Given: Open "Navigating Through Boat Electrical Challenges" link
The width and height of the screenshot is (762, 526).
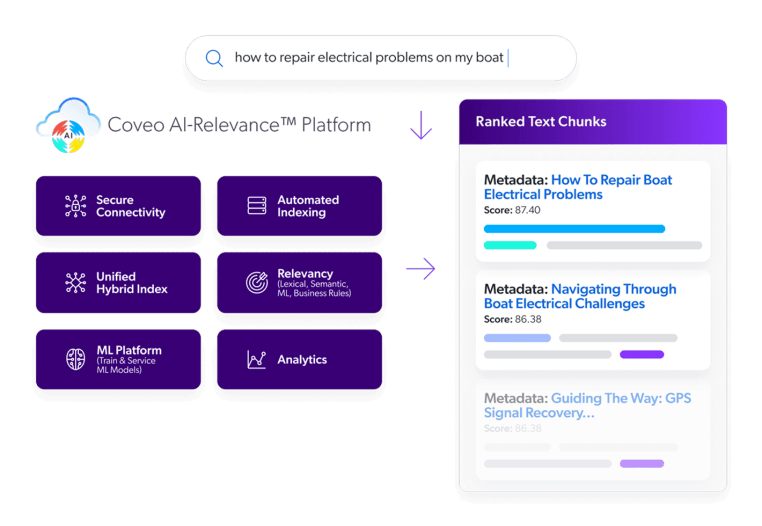Looking at the screenshot, I should tap(580, 296).
